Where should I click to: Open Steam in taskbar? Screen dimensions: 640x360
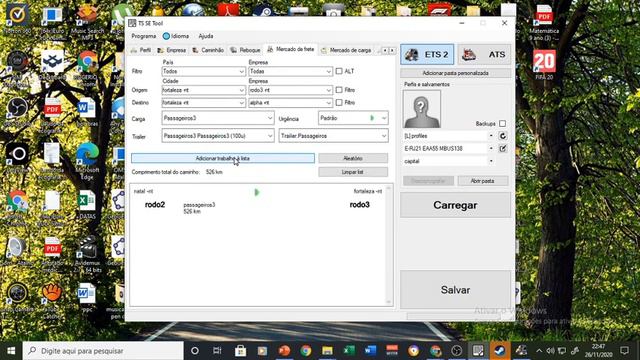pos(500,351)
